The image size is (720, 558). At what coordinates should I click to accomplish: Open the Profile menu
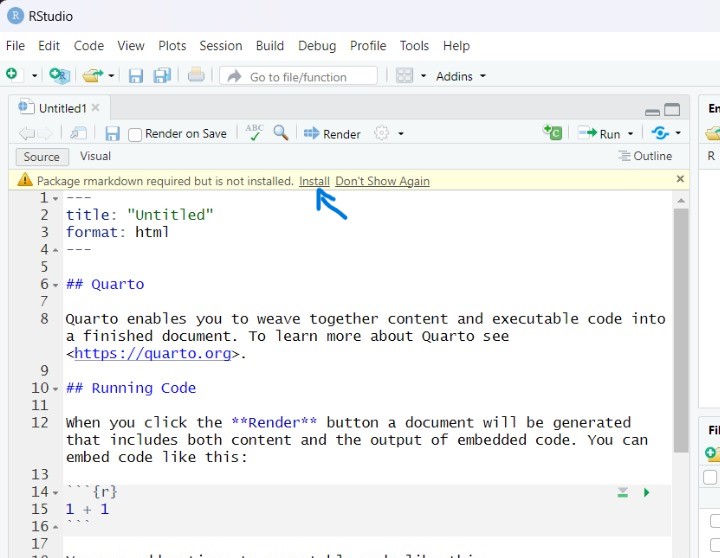point(368,46)
